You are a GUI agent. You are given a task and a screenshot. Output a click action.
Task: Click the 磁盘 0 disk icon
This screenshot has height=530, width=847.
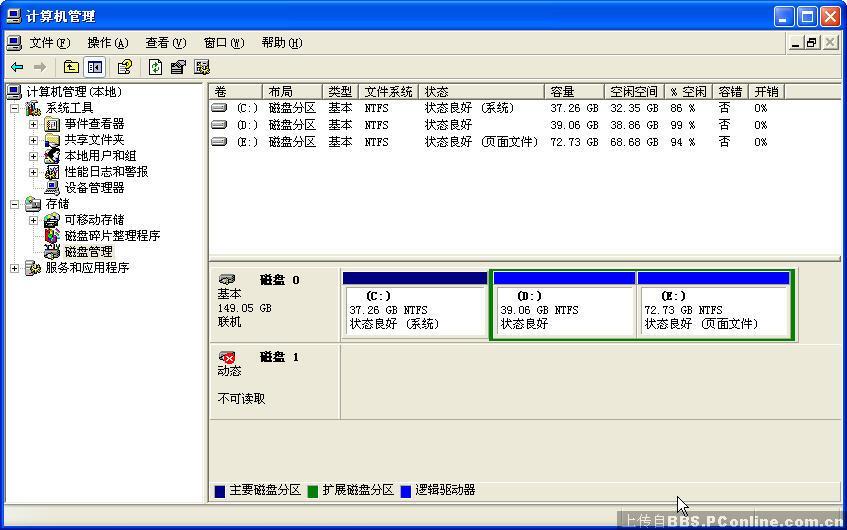(227, 279)
